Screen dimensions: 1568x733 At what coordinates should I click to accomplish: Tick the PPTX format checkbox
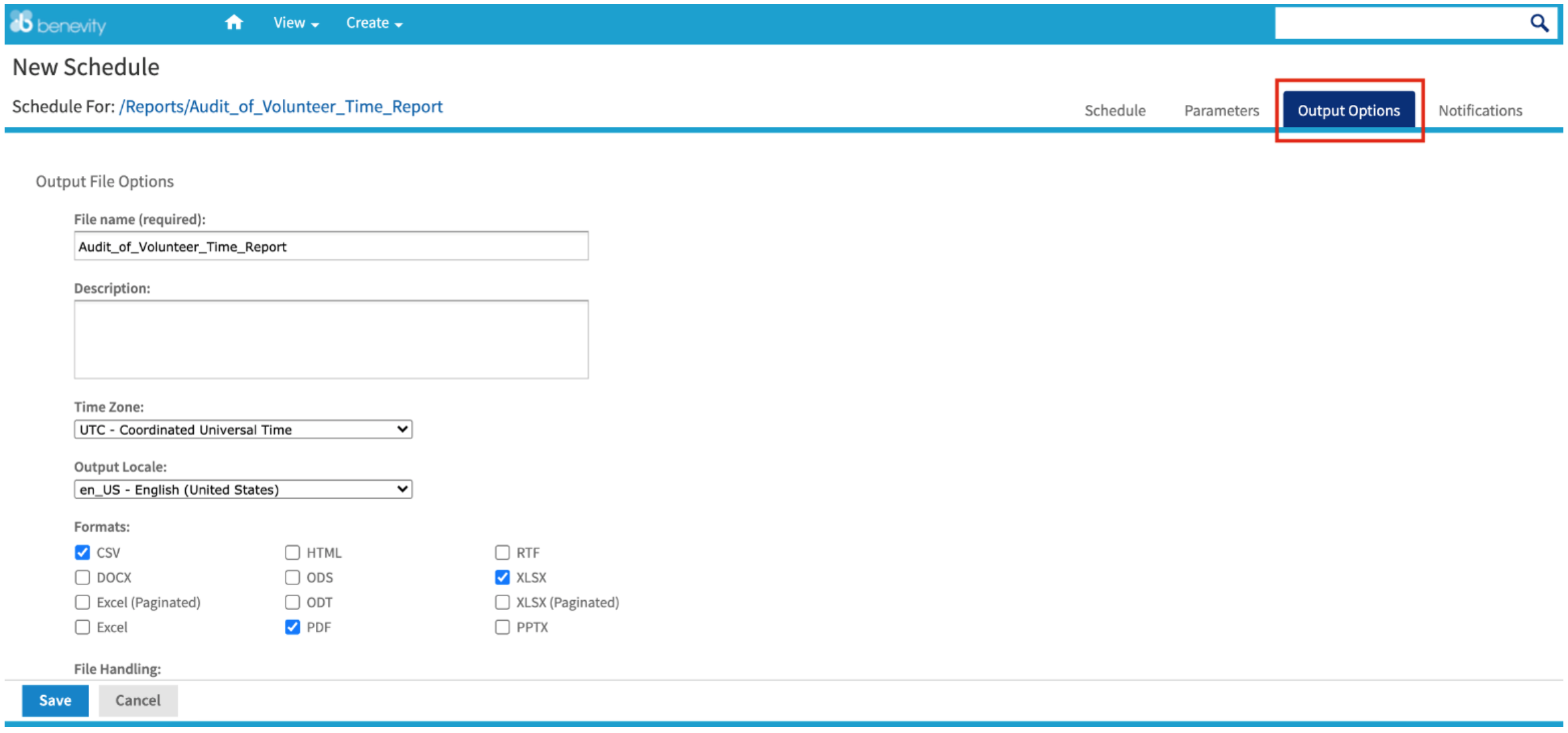(503, 627)
